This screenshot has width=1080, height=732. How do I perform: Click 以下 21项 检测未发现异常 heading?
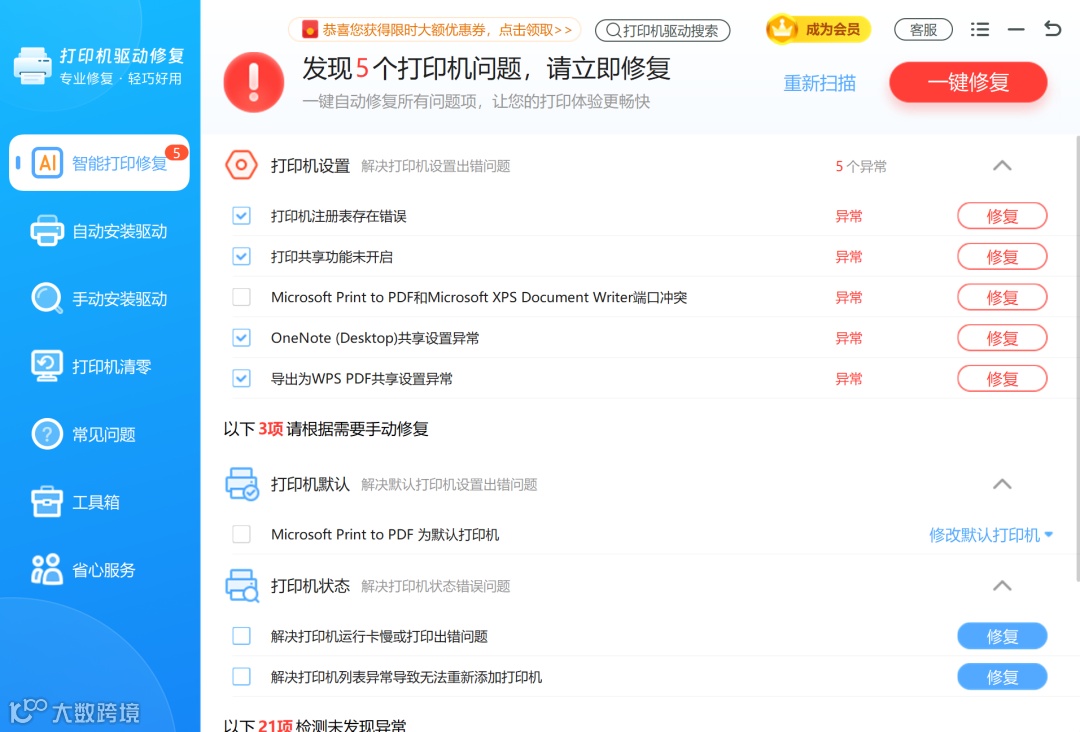click(x=315, y=724)
